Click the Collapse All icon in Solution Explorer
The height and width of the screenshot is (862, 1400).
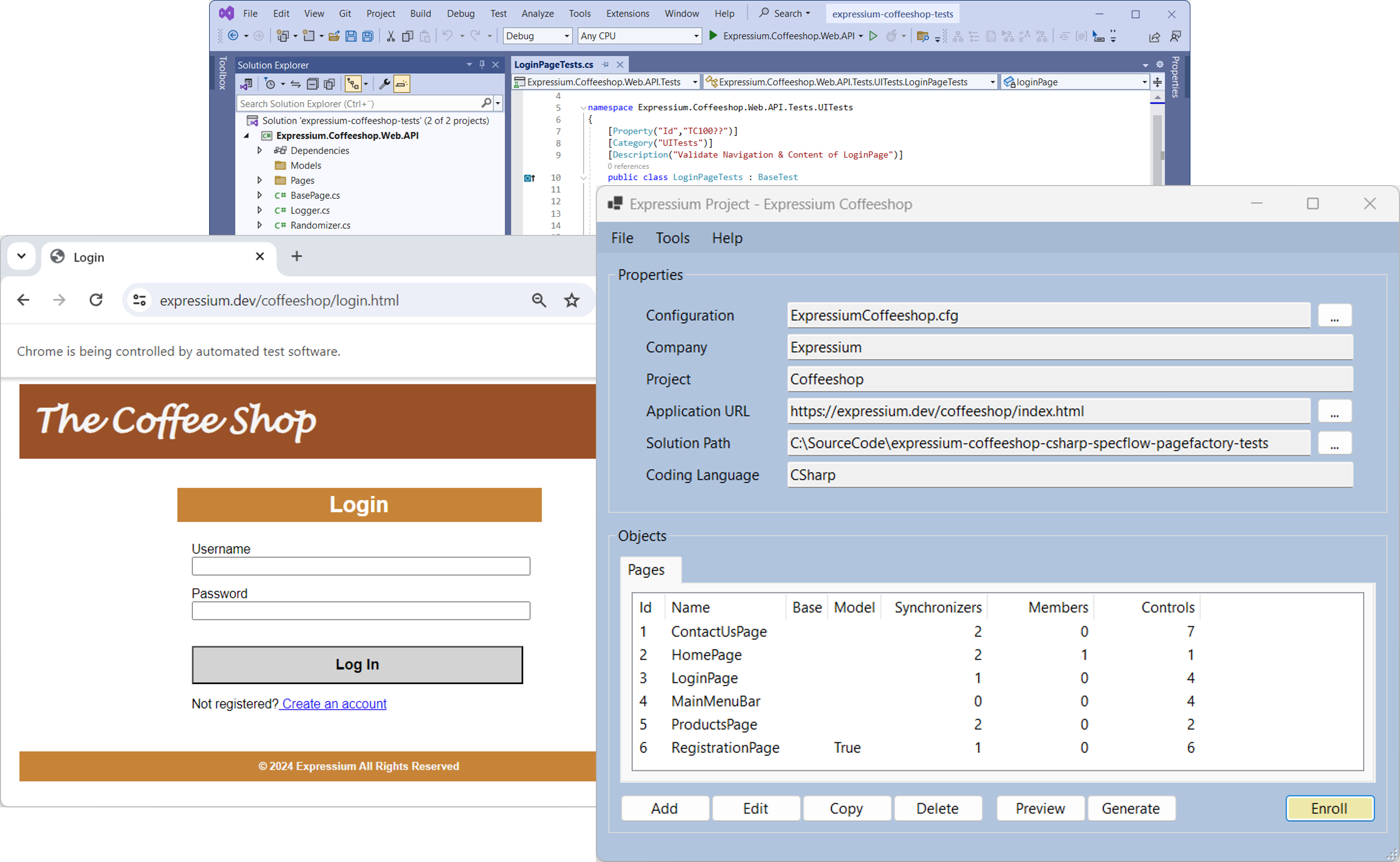pyautogui.click(x=312, y=84)
